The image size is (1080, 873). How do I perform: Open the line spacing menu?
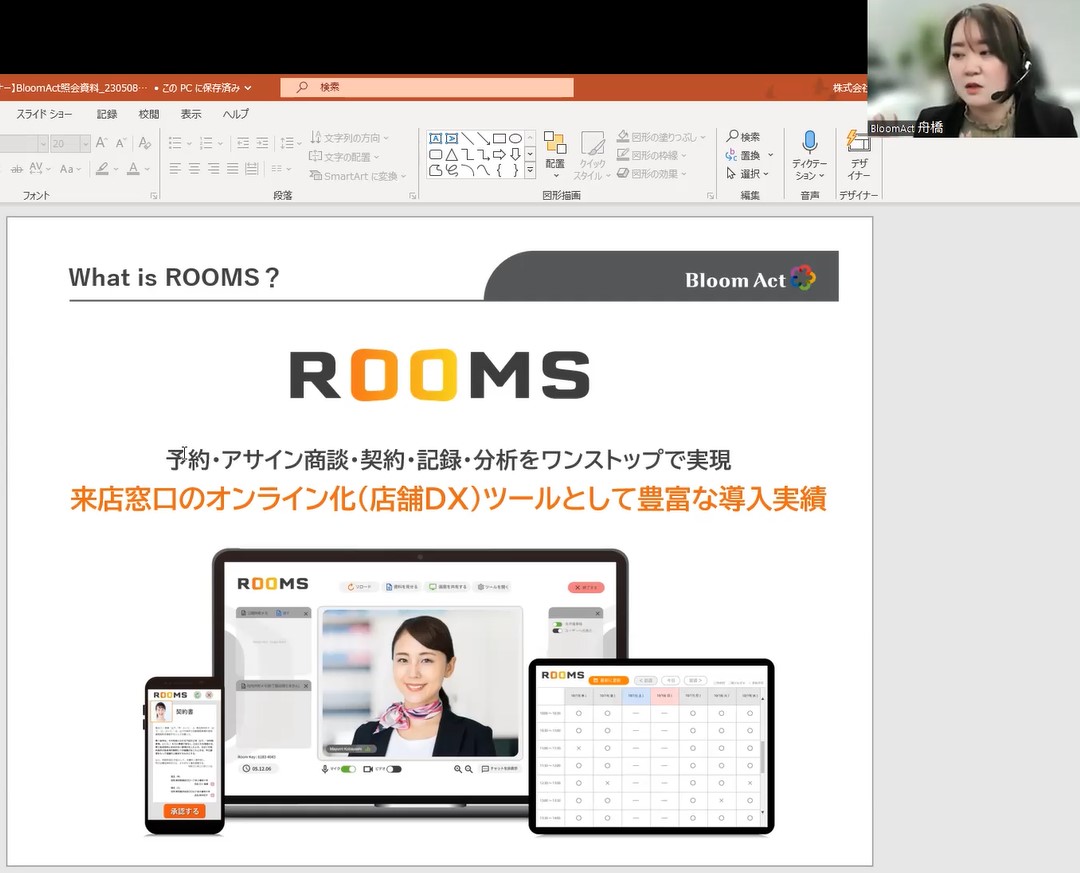(x=291, y=143)
